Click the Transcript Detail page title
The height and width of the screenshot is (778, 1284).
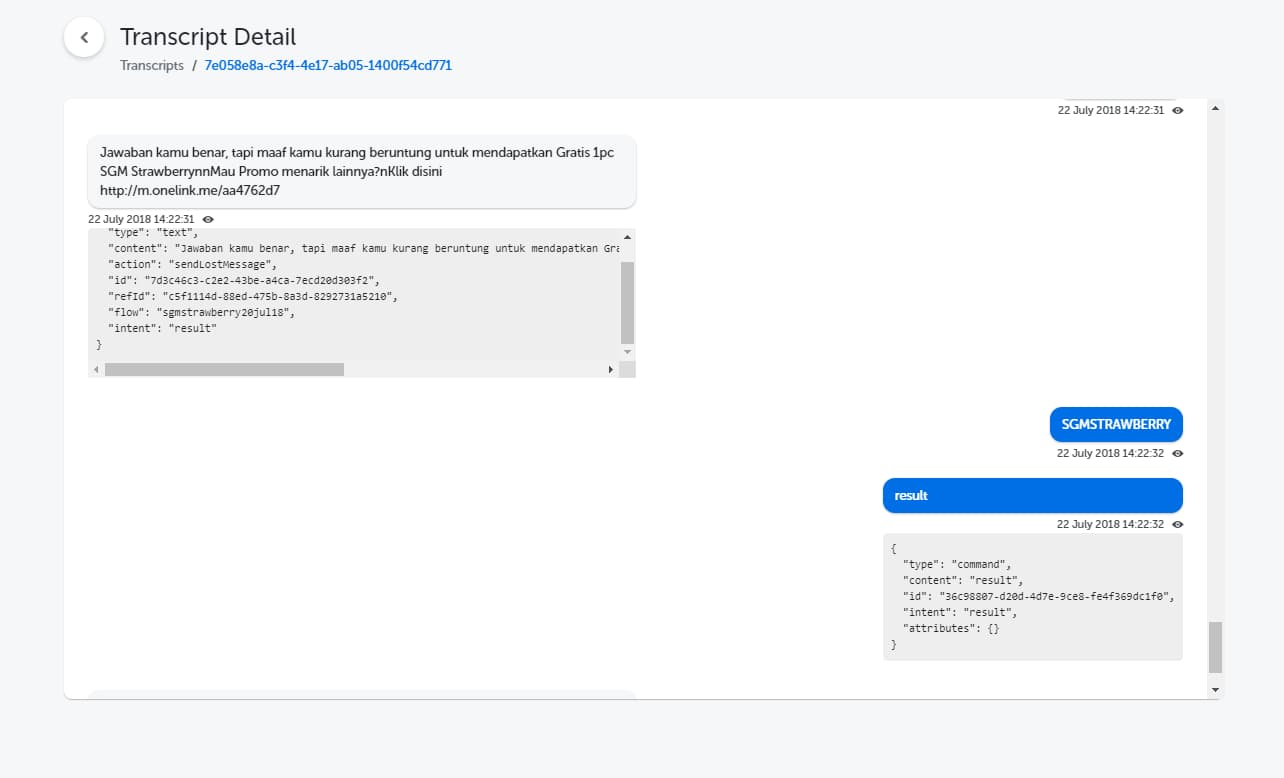[208, 37]
